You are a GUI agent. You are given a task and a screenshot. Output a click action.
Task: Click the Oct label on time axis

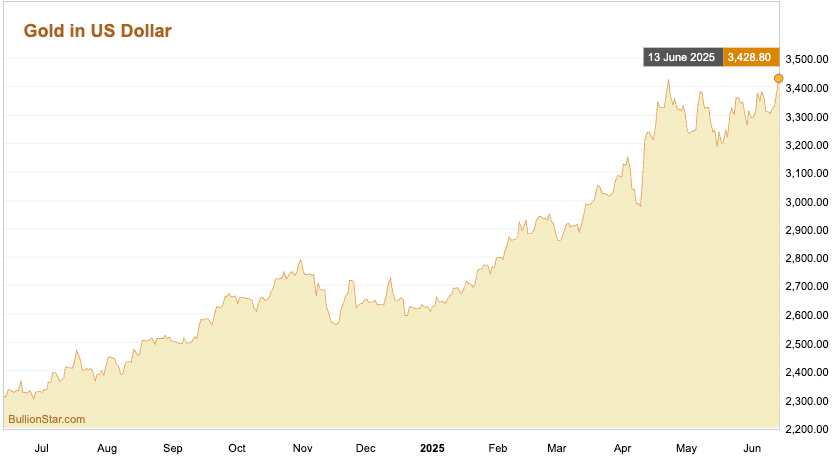point(237,449)
